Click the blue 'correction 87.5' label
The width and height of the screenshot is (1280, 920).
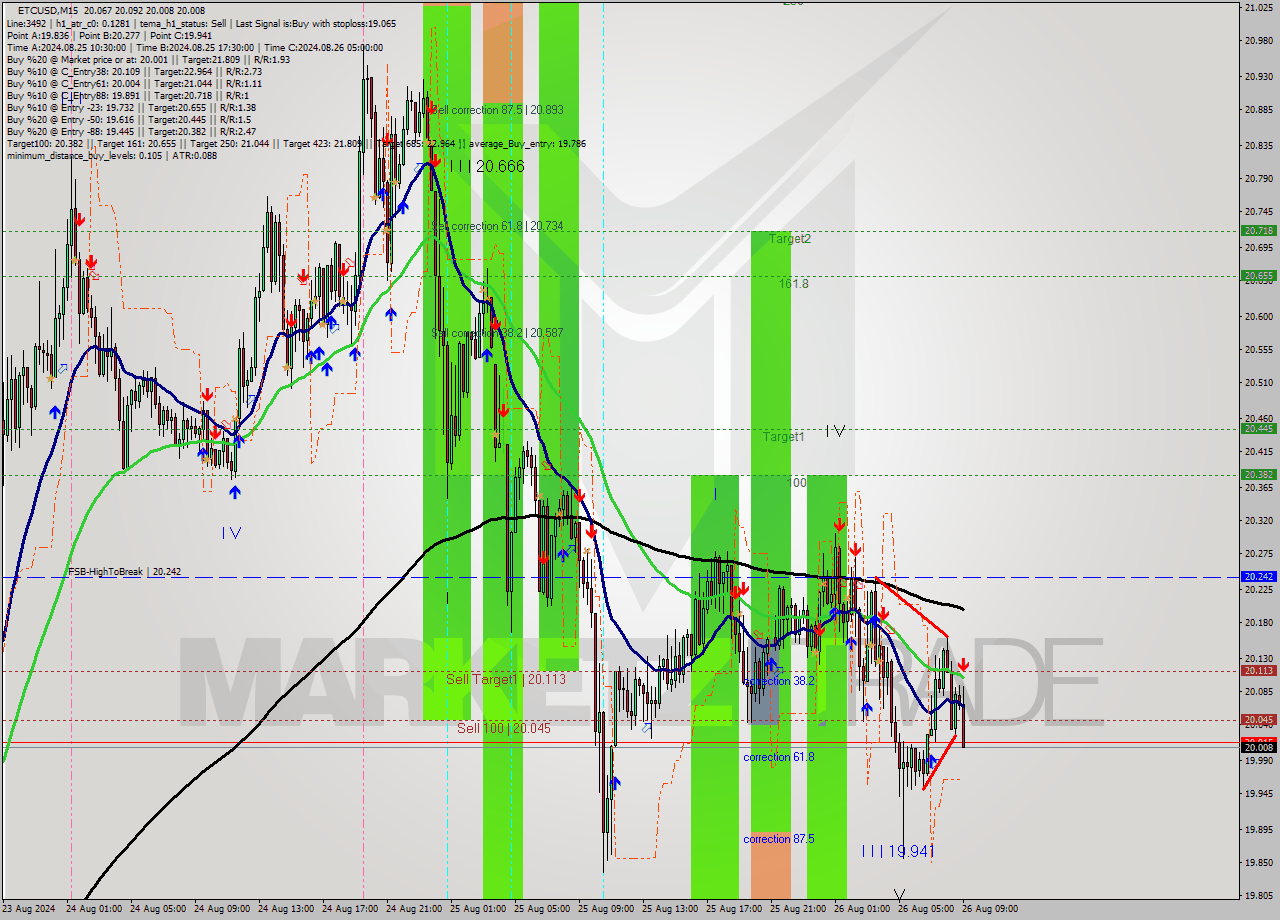point(779,839)
